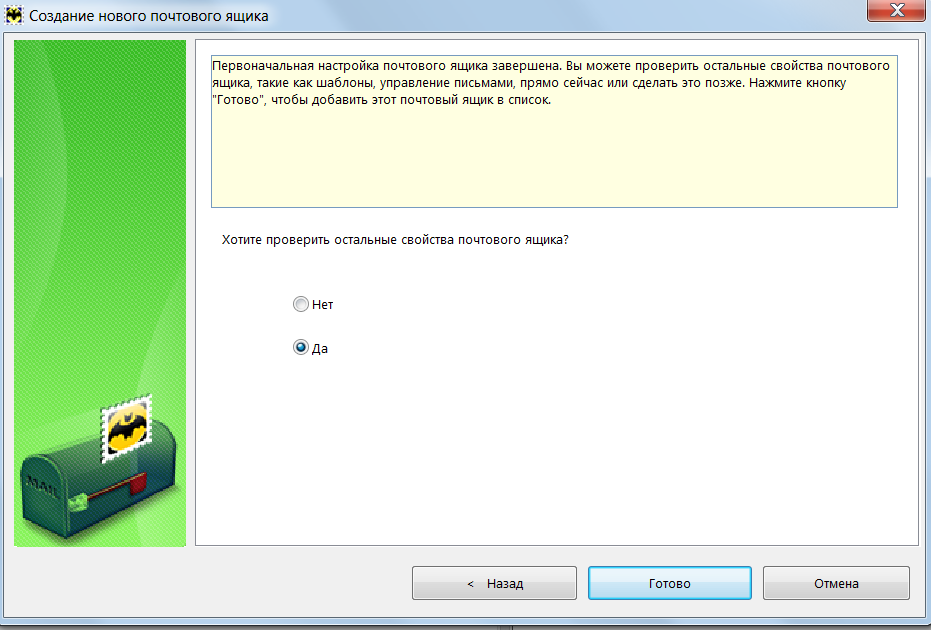
Task: Cancel mailbox creation with Отмена
Action: pyautogui.click(x=836, y=583)
